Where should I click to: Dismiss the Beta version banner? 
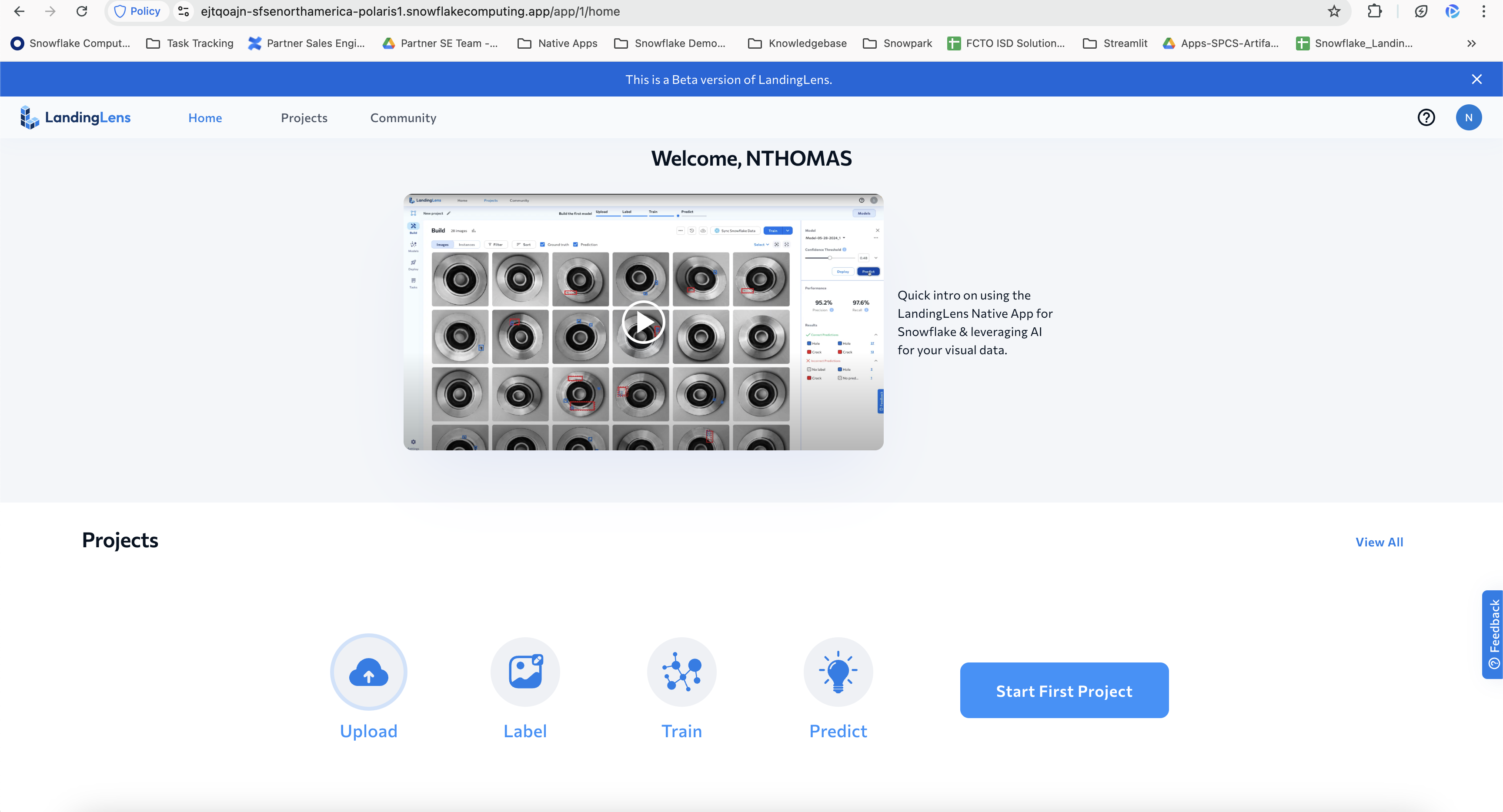pyautogui.click(x=1476, y=80)
